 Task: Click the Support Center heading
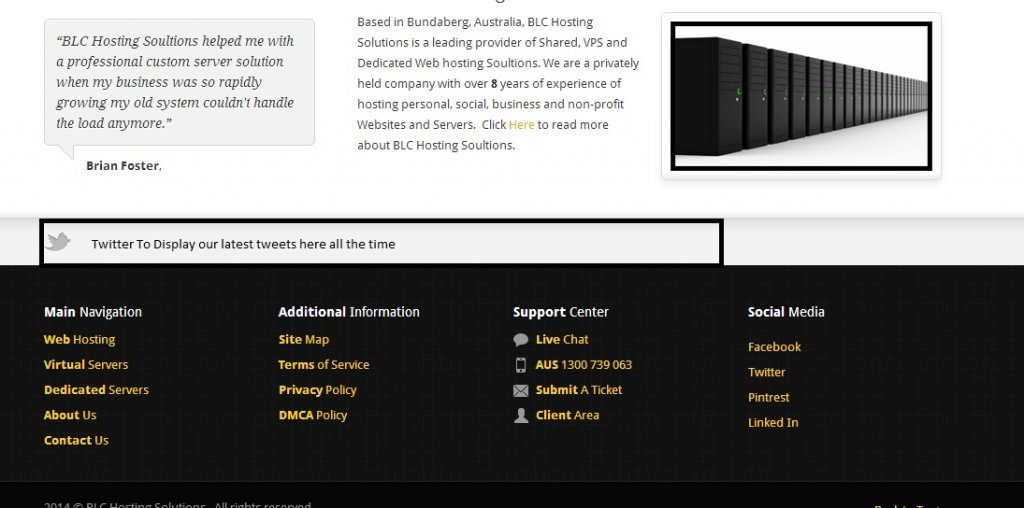coord(560,312)
